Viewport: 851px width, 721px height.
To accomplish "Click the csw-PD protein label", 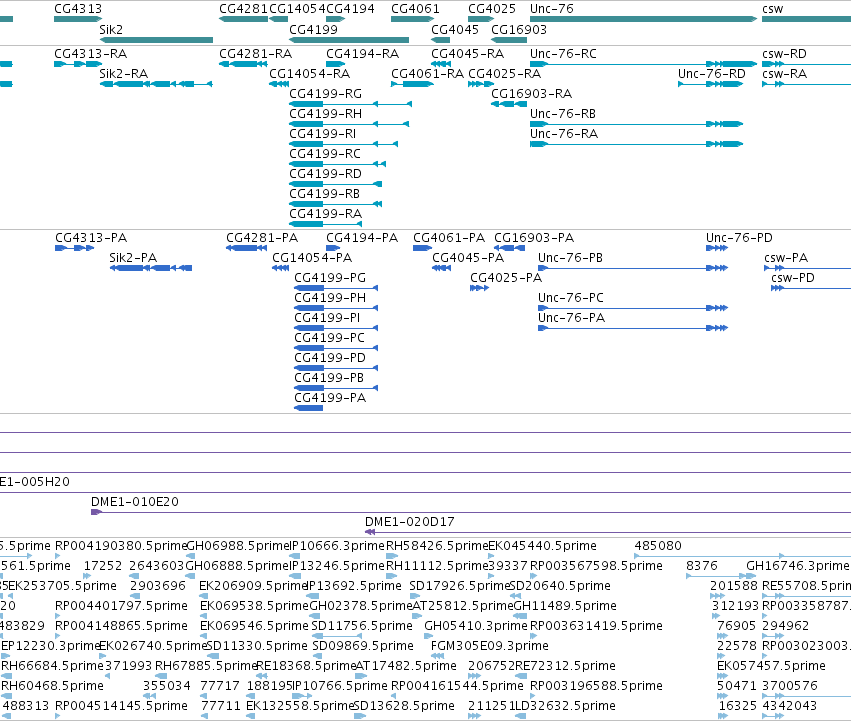I will point(793,277).
